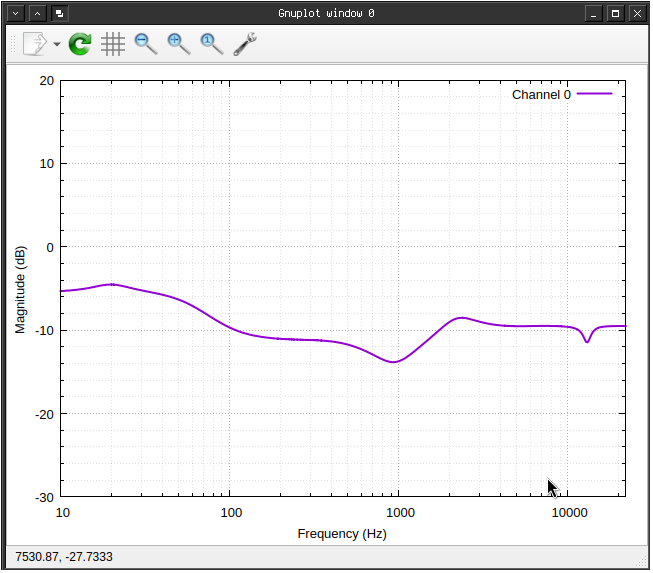Click the x-axis tick label 1000
This screenshot has height=573, width=653.
point(400,513)
